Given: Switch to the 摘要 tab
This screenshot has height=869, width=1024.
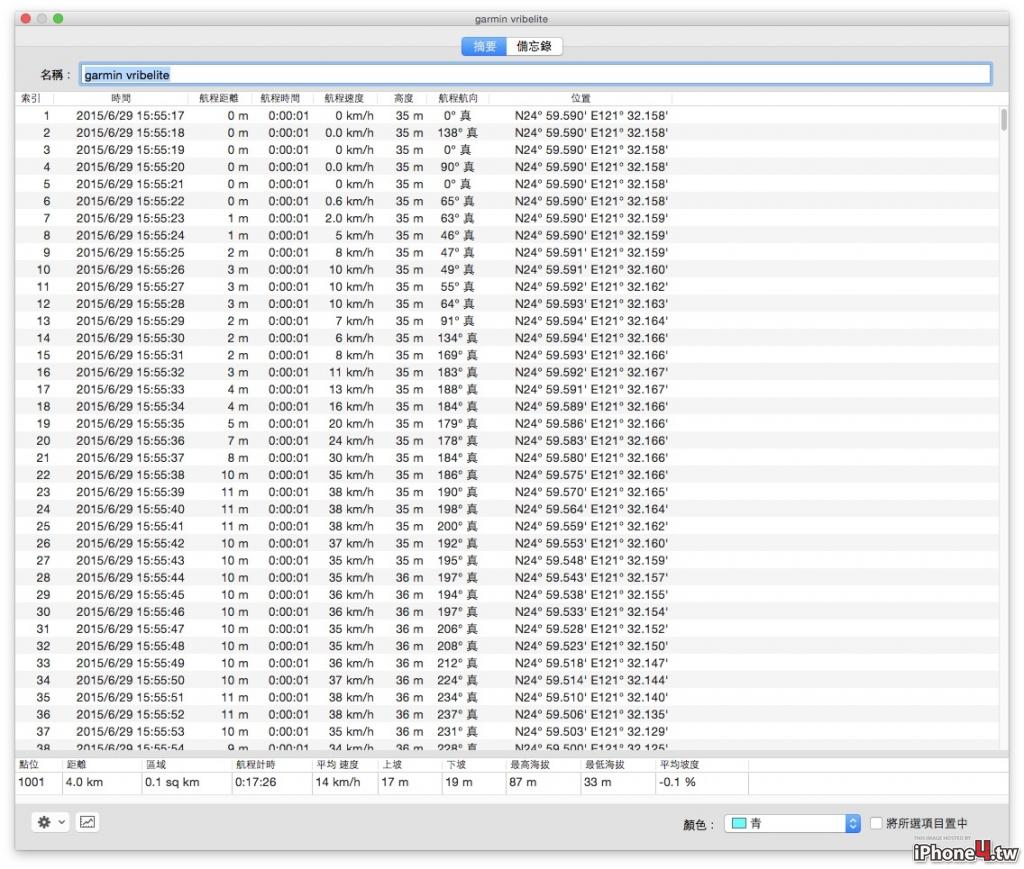Looking at the screenshot, I should click(485, 46).
